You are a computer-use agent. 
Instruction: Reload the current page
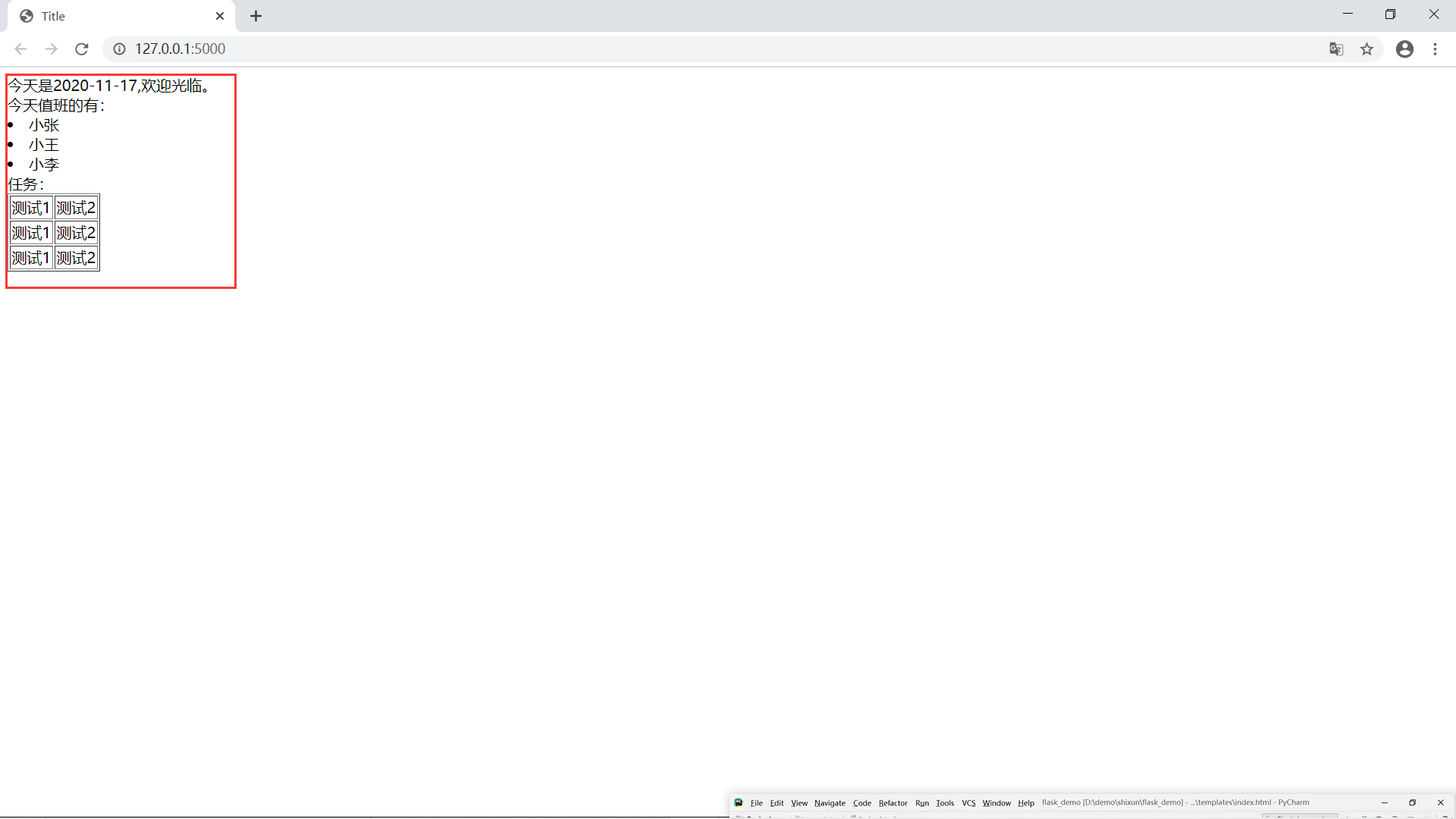[82, 49]
